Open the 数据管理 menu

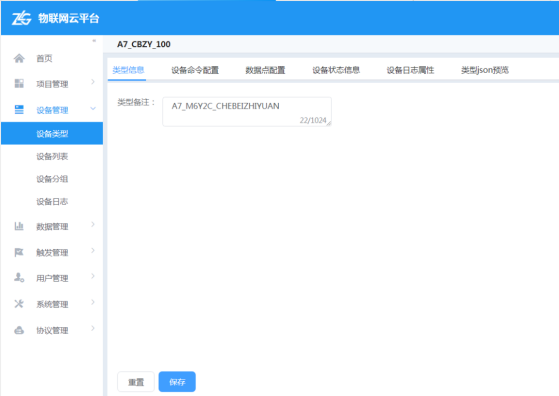(x=52, y=227)
